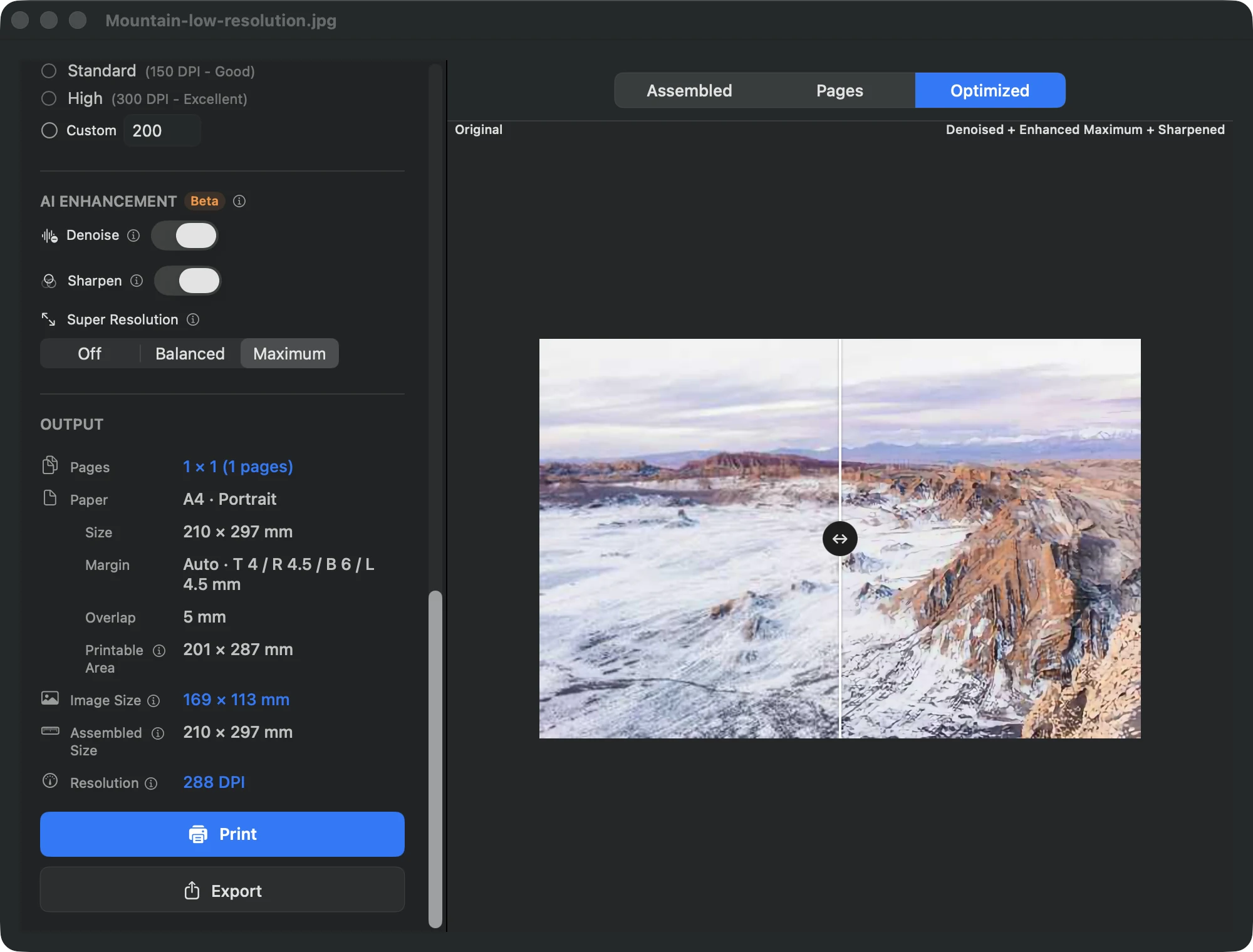The image size is (1253, 952).
Task: Click the Sharpen info icon
Action: pos(137,281)
